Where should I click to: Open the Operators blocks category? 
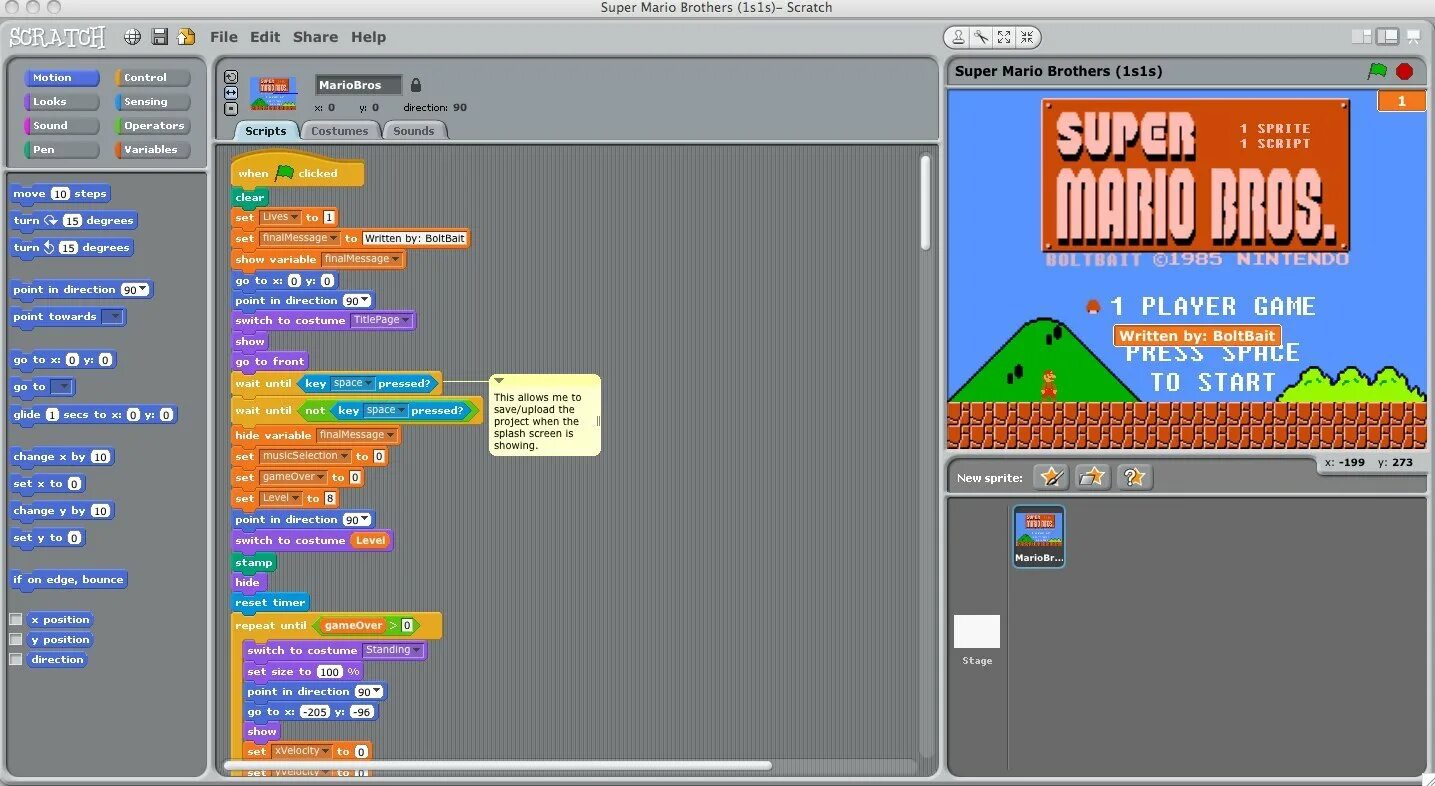click(x=152, y=125)
